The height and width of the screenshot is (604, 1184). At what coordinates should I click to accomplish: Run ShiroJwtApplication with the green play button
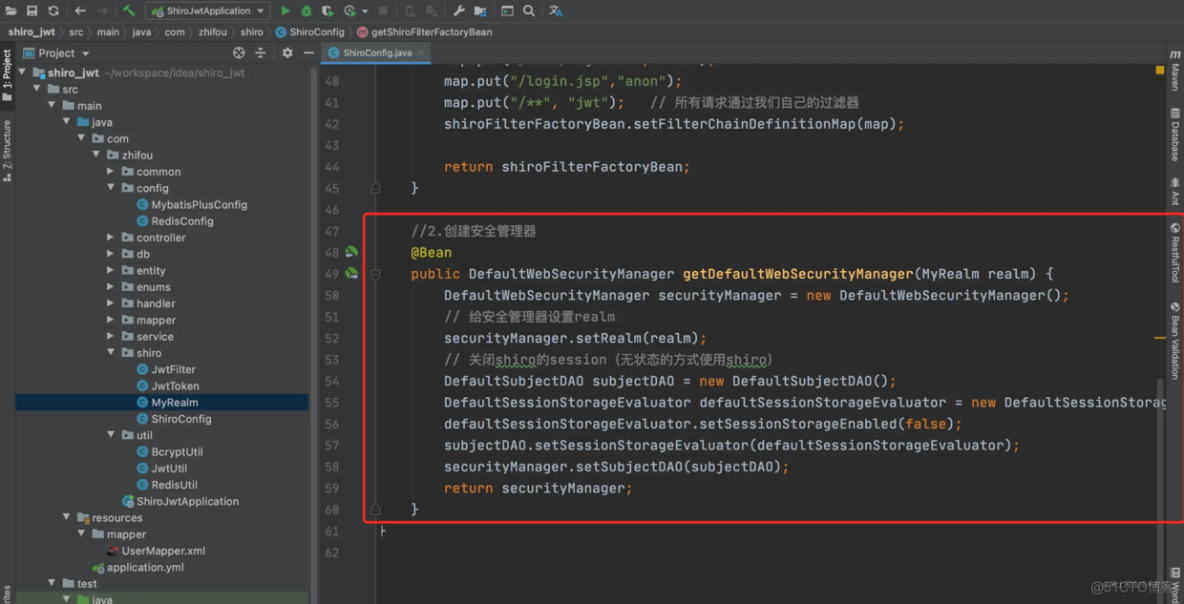[286, 10]
